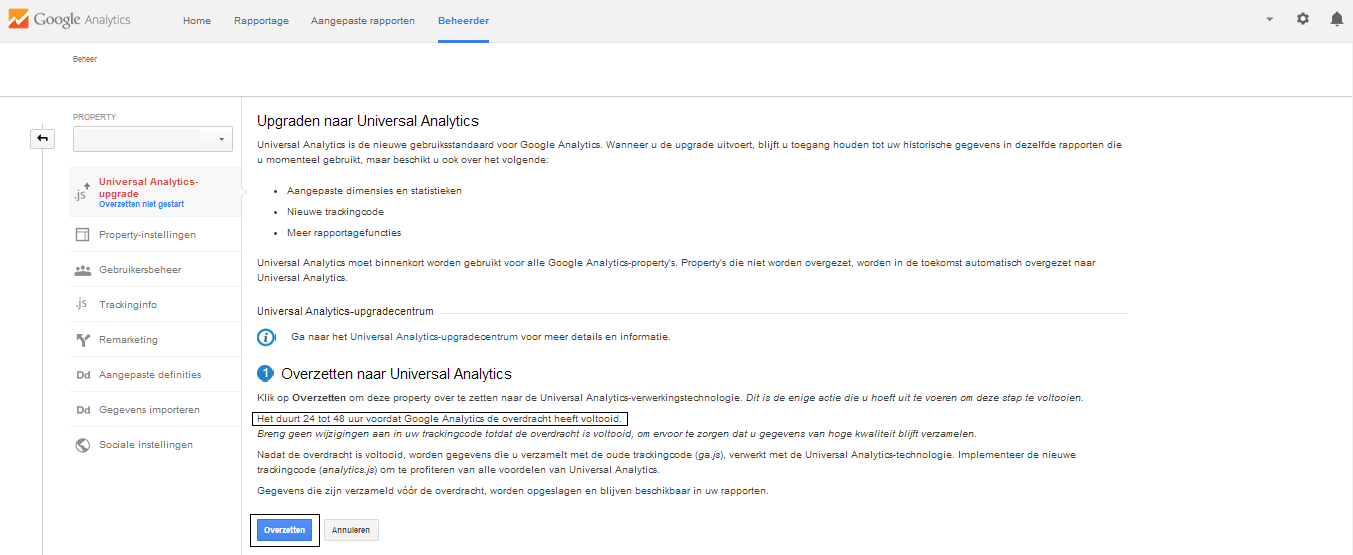The height and width of the screenshot is (555, 1353).
Task: Go to the Home tab
Action: [197, 21]
